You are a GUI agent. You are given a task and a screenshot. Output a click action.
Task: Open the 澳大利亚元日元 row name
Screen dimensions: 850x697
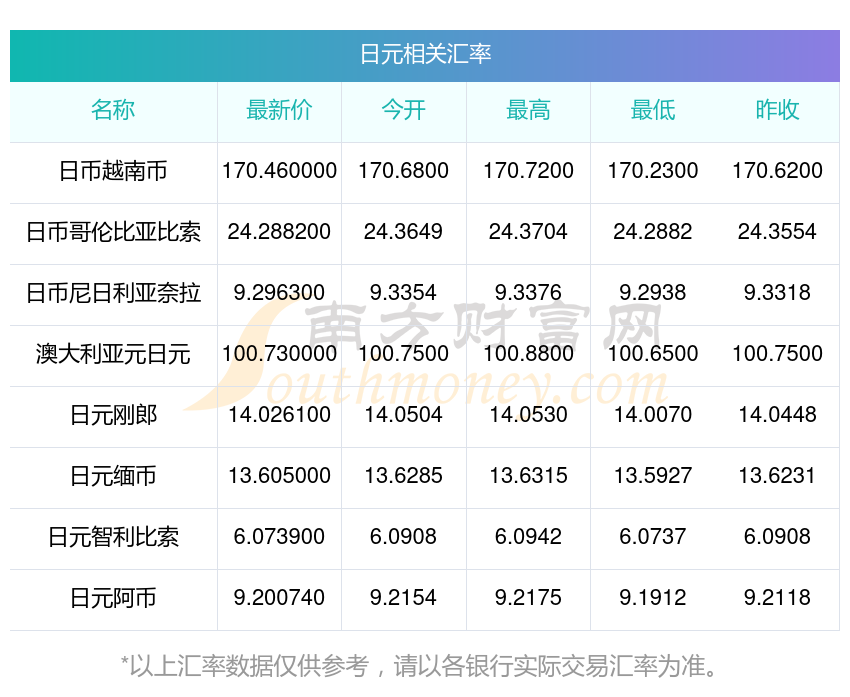pyautogui.click(x=113, y=354)
